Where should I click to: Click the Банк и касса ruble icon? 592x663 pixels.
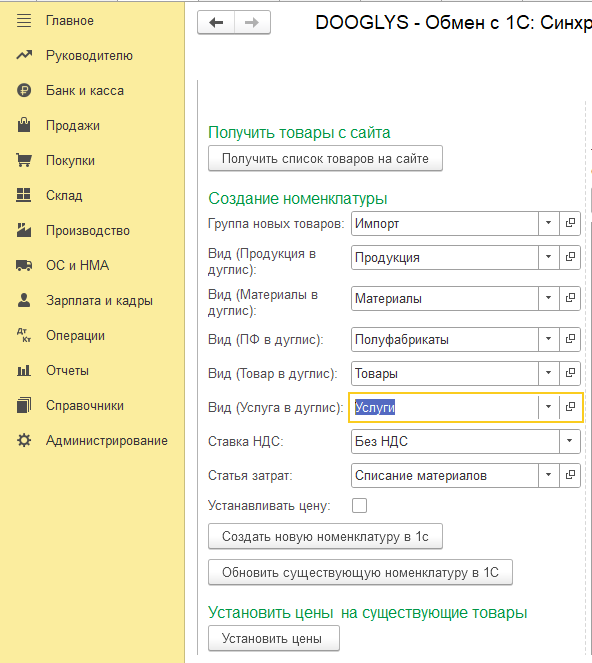24,90
